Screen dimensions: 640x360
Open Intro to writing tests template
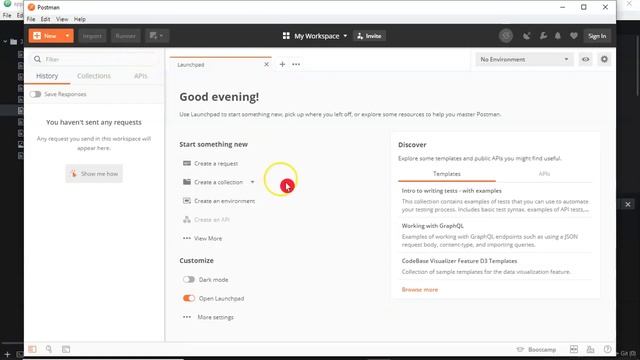[x=451, y=191]
